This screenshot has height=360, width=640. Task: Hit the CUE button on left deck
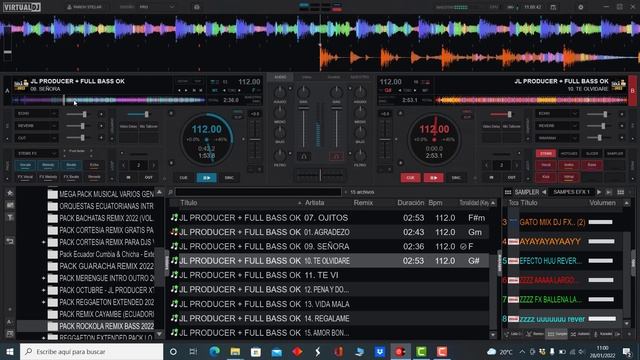coord(184,178)
